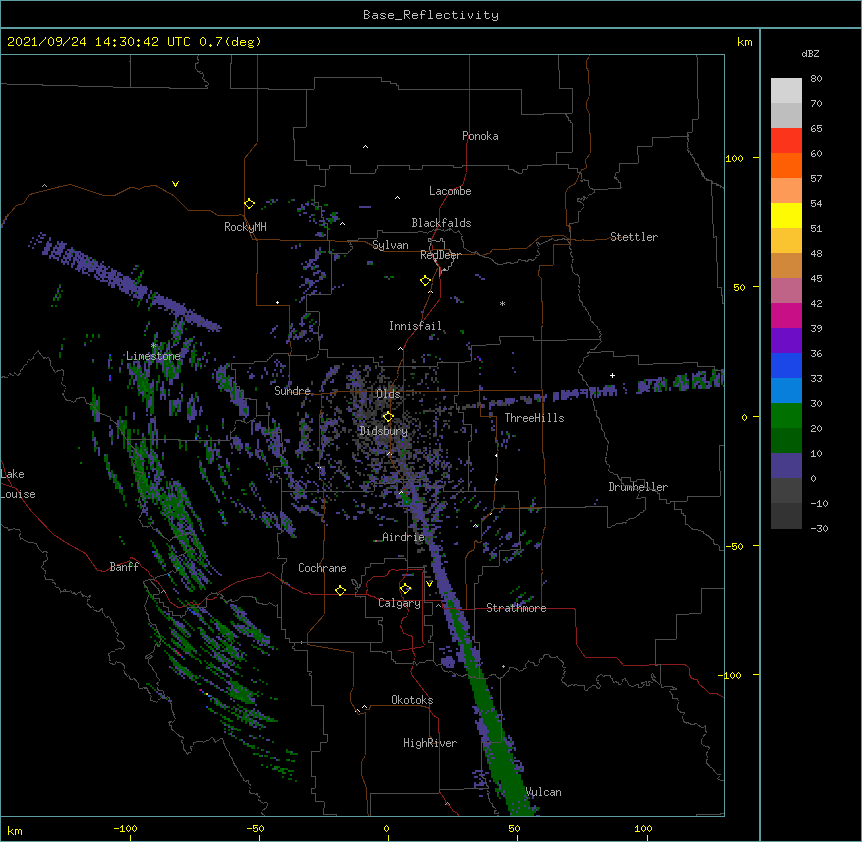The image size is (862, 842).
Task: Click the Lacombe city label
Action: (x=450, y=191)
